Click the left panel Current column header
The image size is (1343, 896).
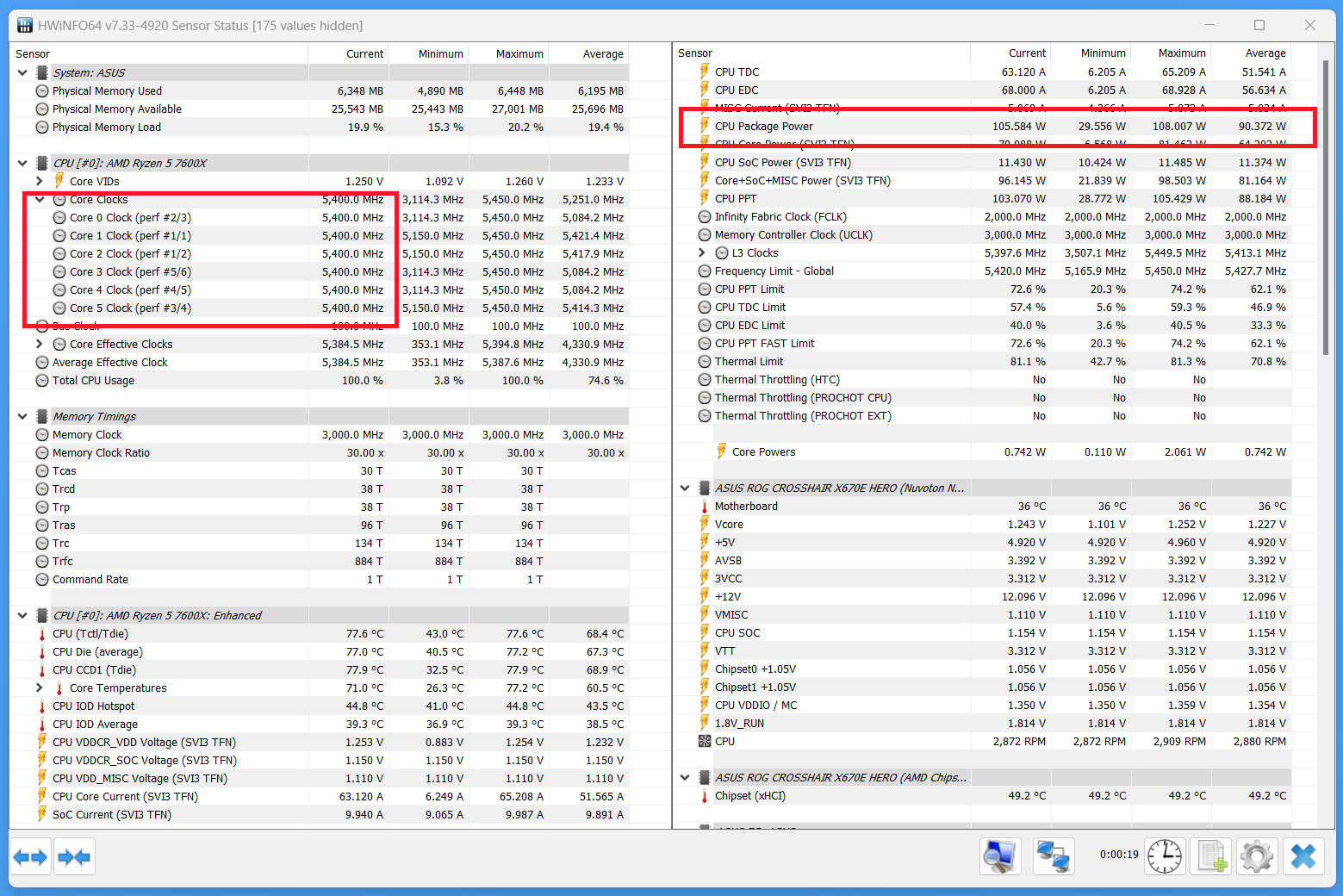click(349, 53)
